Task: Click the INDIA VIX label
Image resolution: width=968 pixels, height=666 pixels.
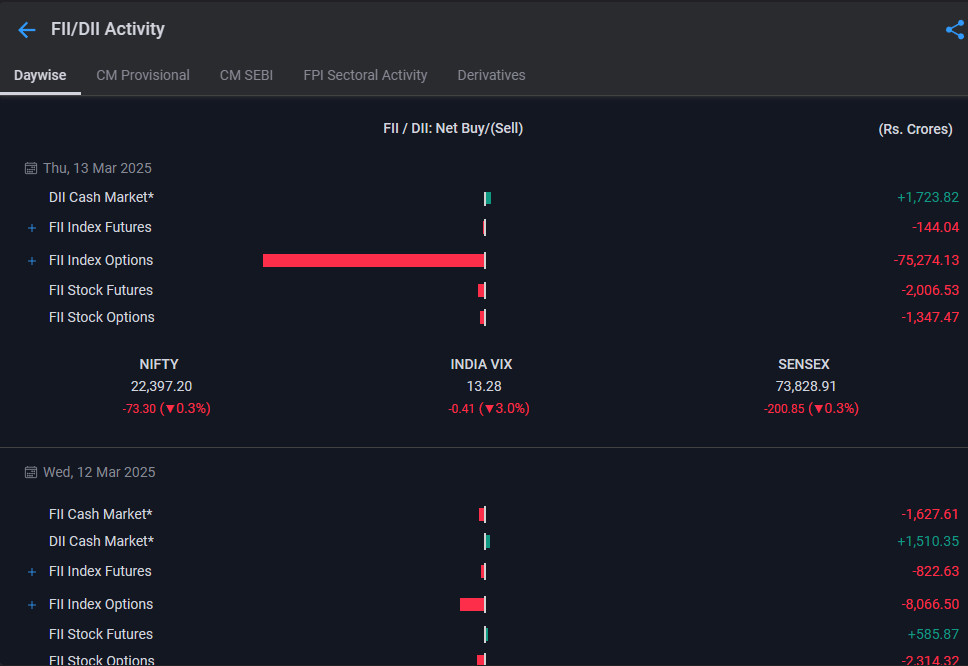Action: tap(482, 364)
